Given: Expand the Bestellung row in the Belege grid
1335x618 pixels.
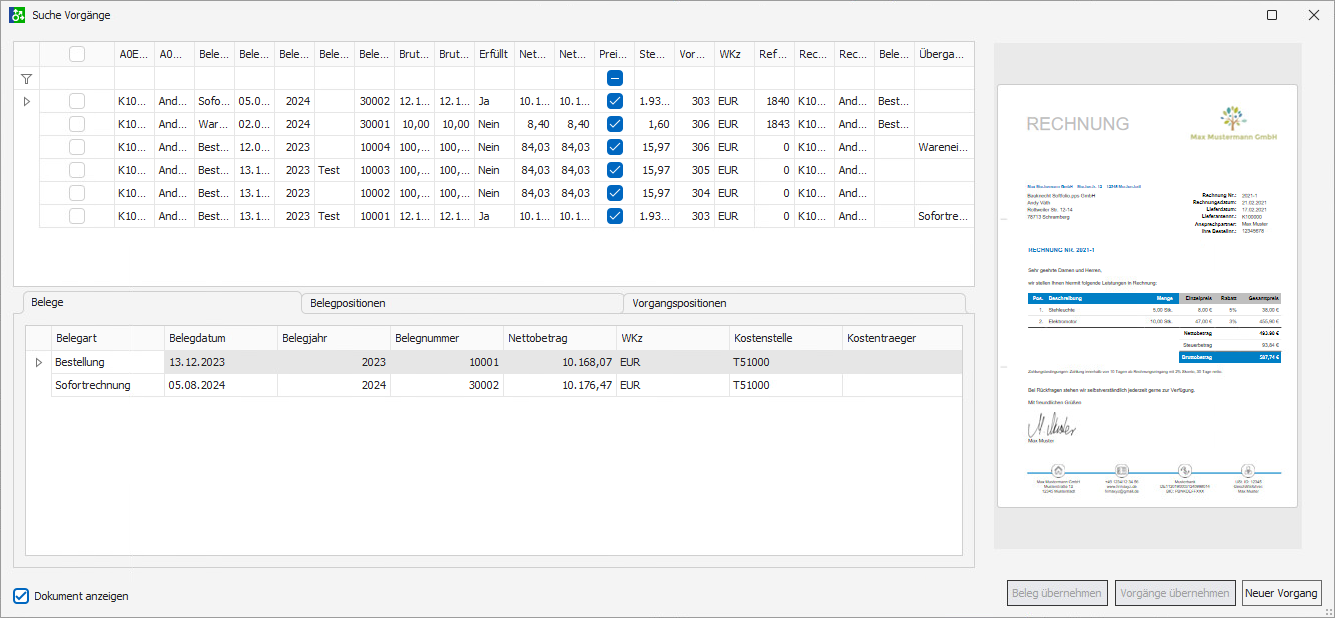Looking at the screenshot, I should (x=38, y=362).
